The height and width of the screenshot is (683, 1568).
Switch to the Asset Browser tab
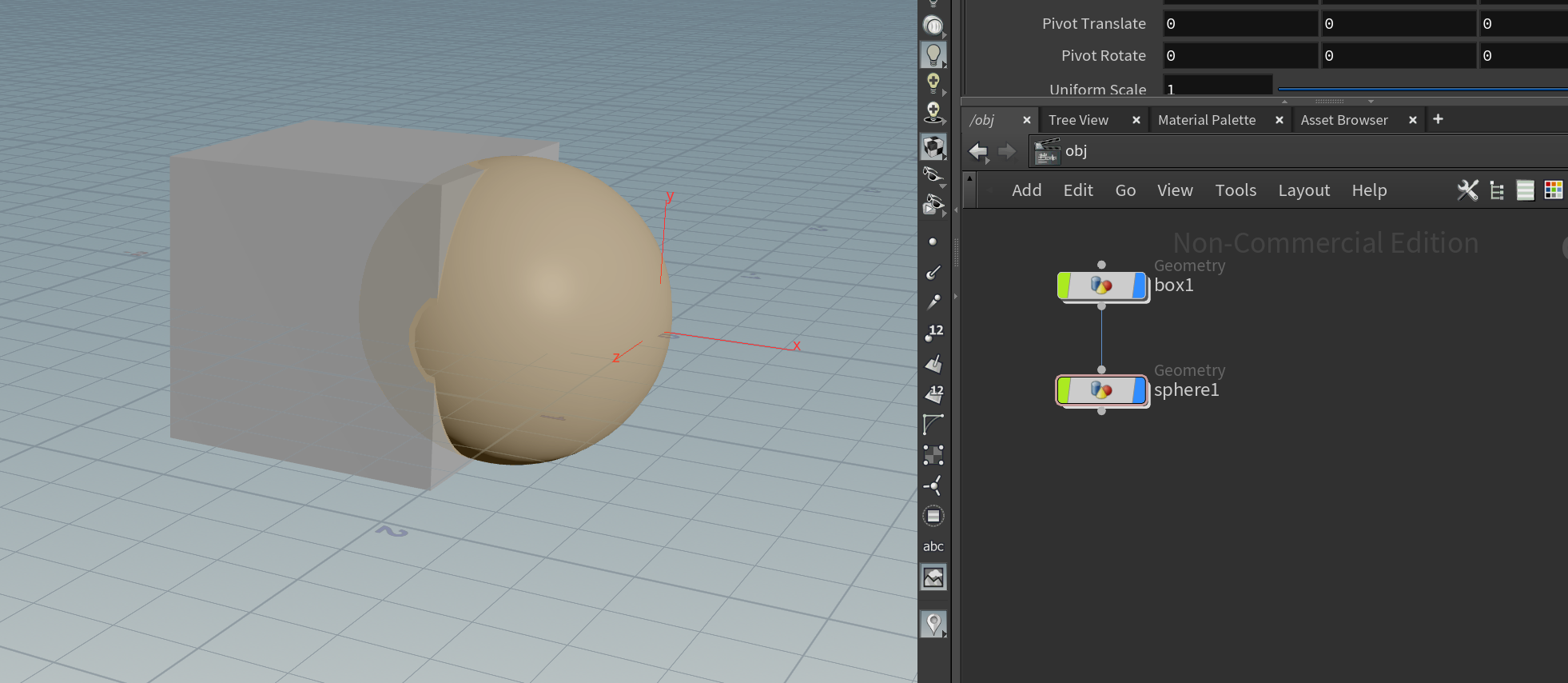[x=1344, y=120]
